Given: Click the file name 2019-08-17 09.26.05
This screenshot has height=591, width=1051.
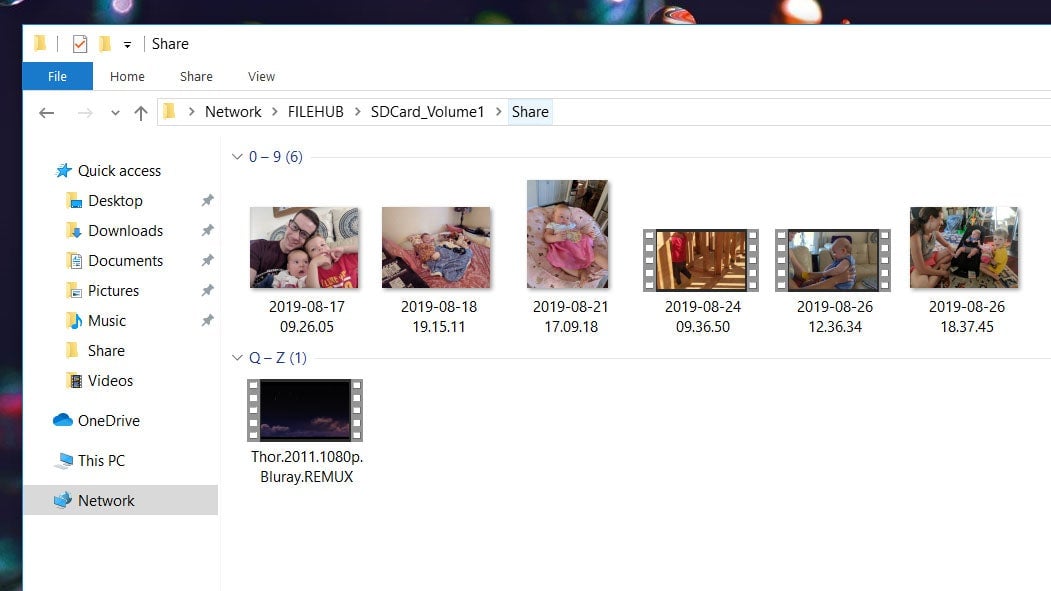Looking at the screenshot, I should (x=307, y=317).
